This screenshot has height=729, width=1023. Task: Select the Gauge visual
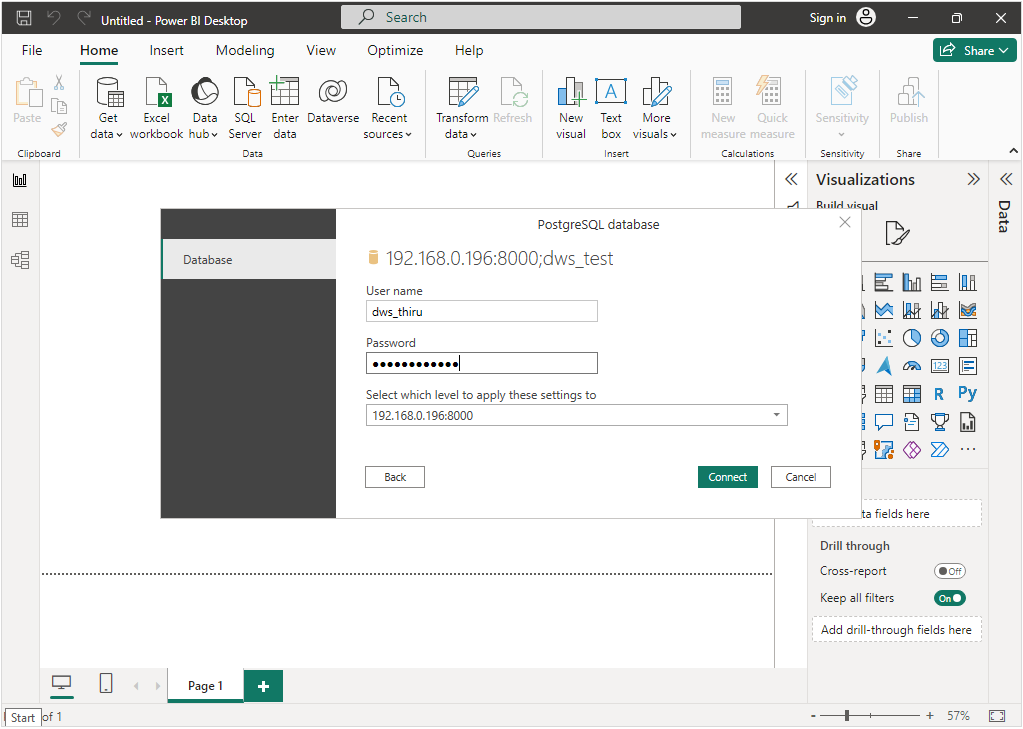pyautogui.click(x=911, y=366)
